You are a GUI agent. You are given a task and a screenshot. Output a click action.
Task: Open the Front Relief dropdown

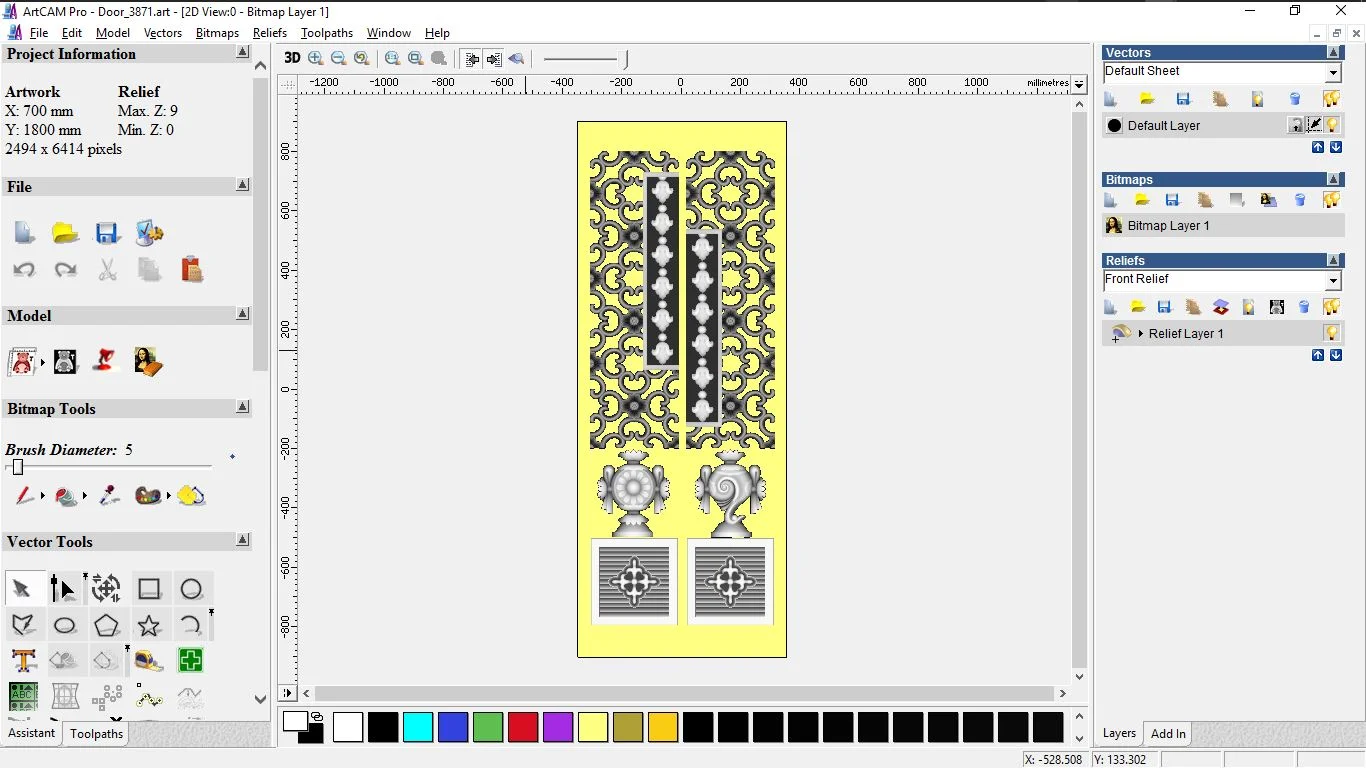click(1333, 281)
